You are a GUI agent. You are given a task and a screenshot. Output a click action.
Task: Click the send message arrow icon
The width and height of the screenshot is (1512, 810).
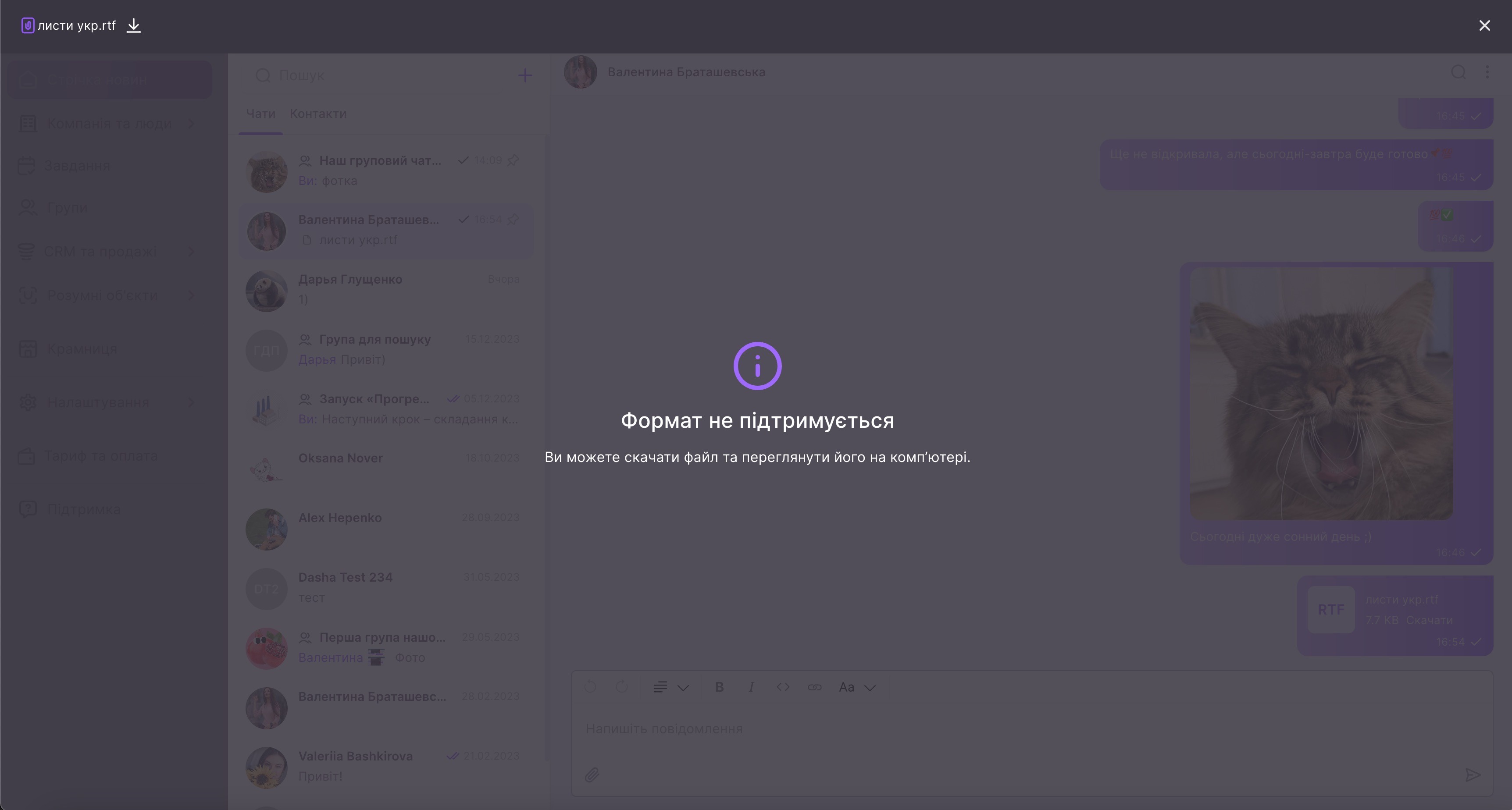(1472, 775)
